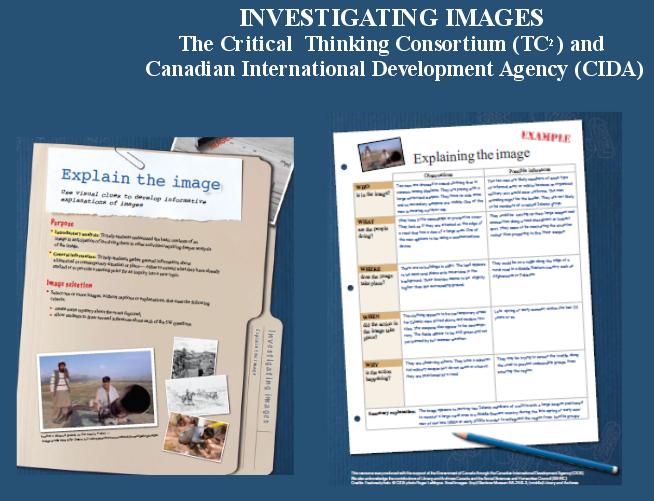Open the black-and-white photo on folder
Screen dimensions: 654x501
click(195, 357)
